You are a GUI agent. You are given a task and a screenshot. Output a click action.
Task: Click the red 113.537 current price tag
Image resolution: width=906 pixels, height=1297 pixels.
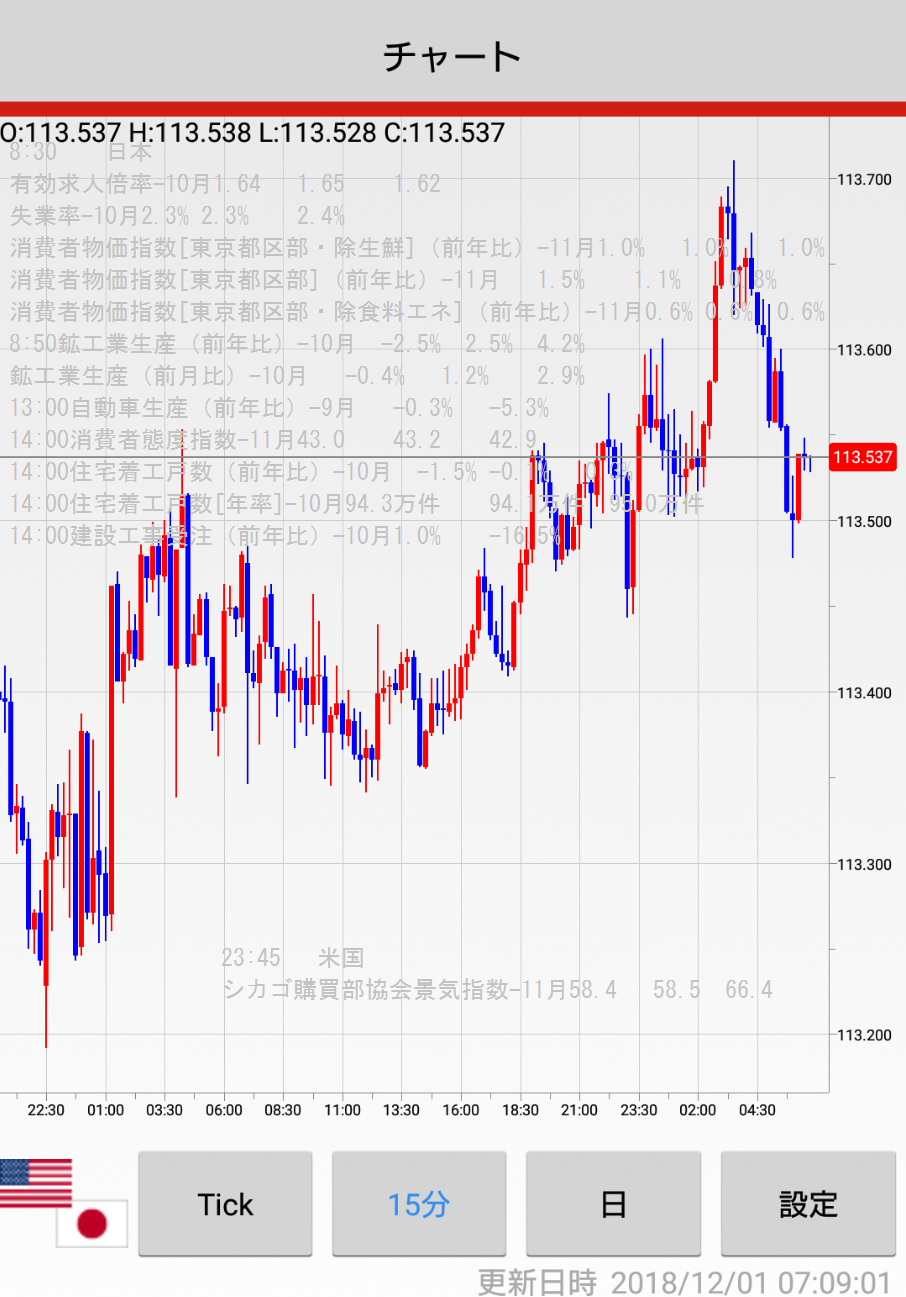click(863, 457)
